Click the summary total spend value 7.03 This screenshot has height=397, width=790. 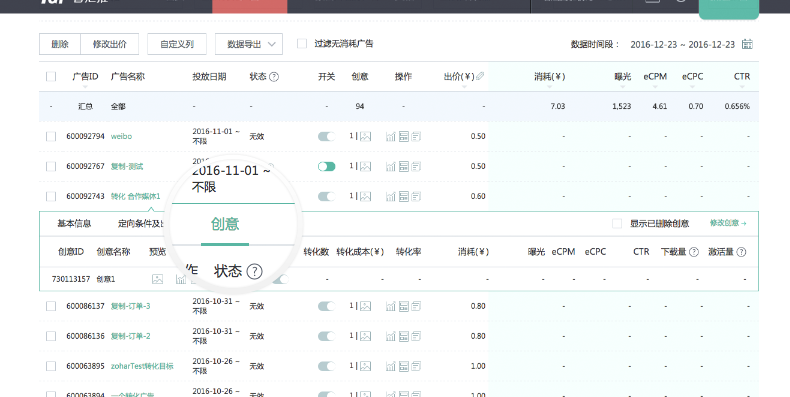(558, 106)
